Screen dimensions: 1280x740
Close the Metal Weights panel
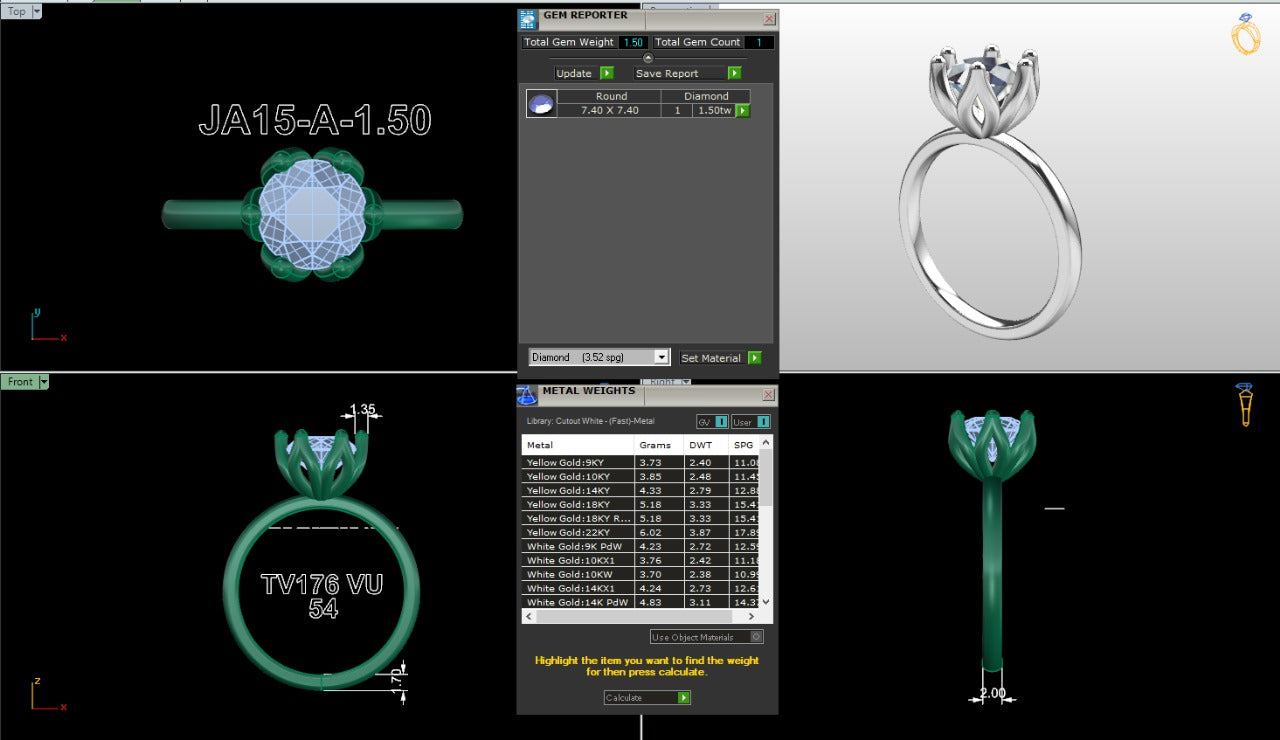click(768, 395)
